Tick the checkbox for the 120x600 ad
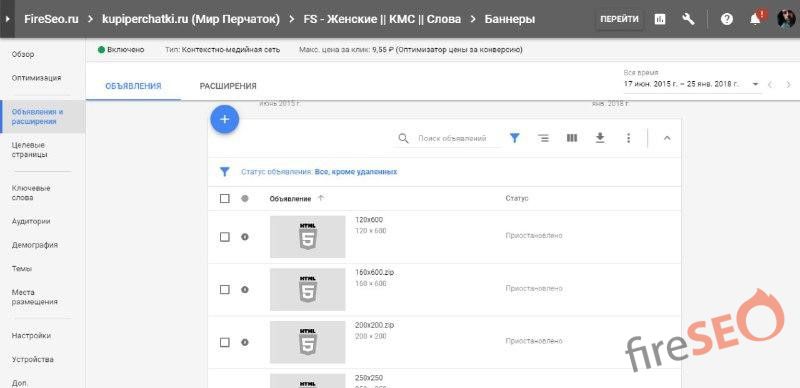The height and width of the screenshot is (388, 800). click(224, 237)
